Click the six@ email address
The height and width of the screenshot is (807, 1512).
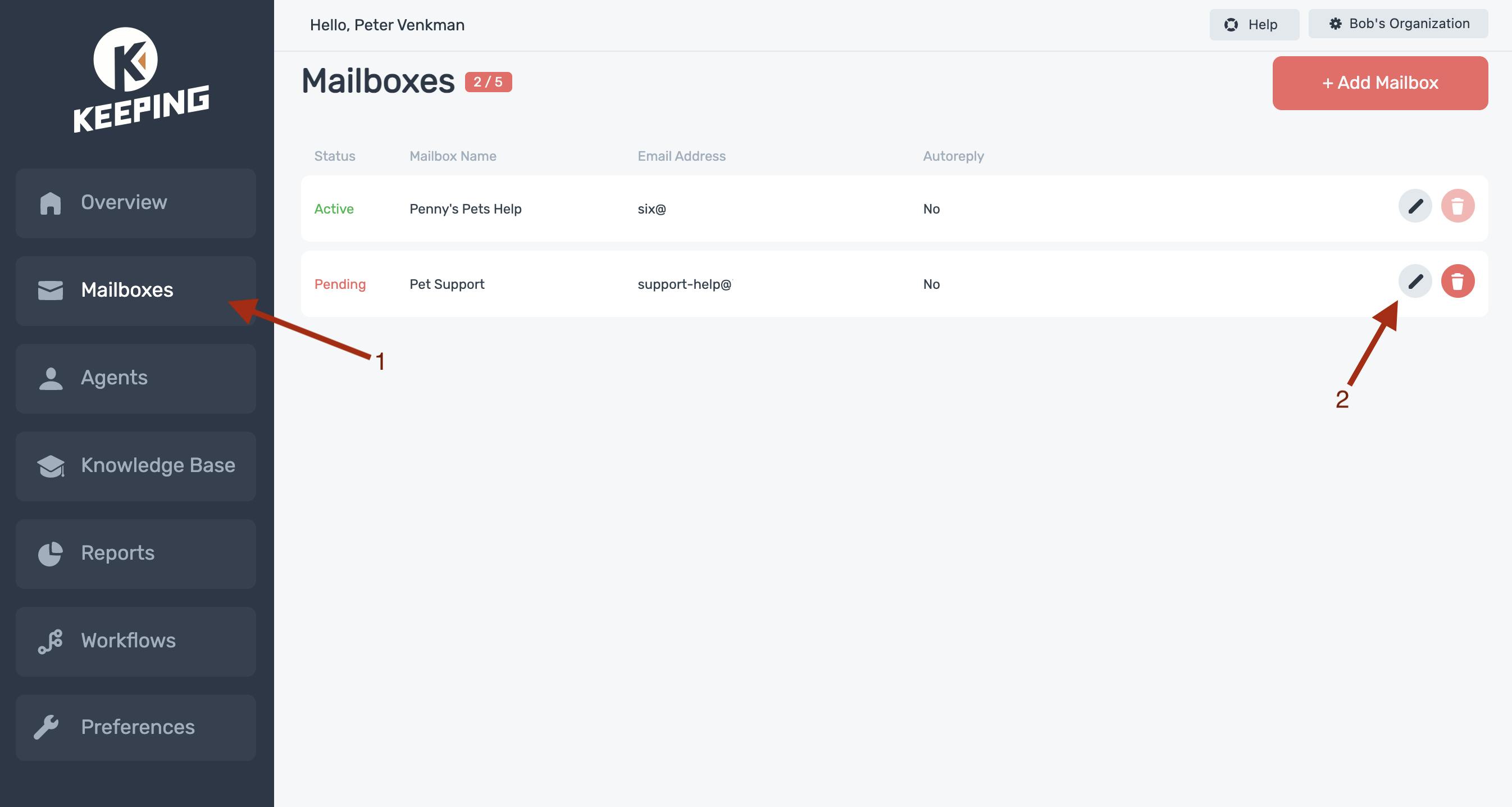(x=652, y=209)
